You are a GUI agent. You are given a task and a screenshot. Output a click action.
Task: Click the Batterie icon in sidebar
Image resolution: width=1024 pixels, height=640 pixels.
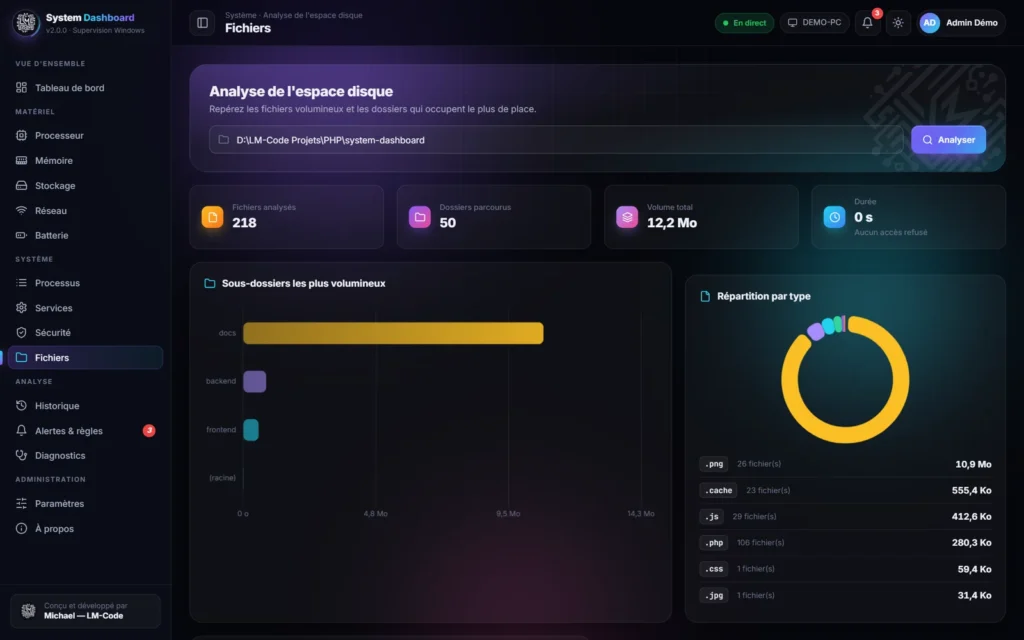pos(22,235)
